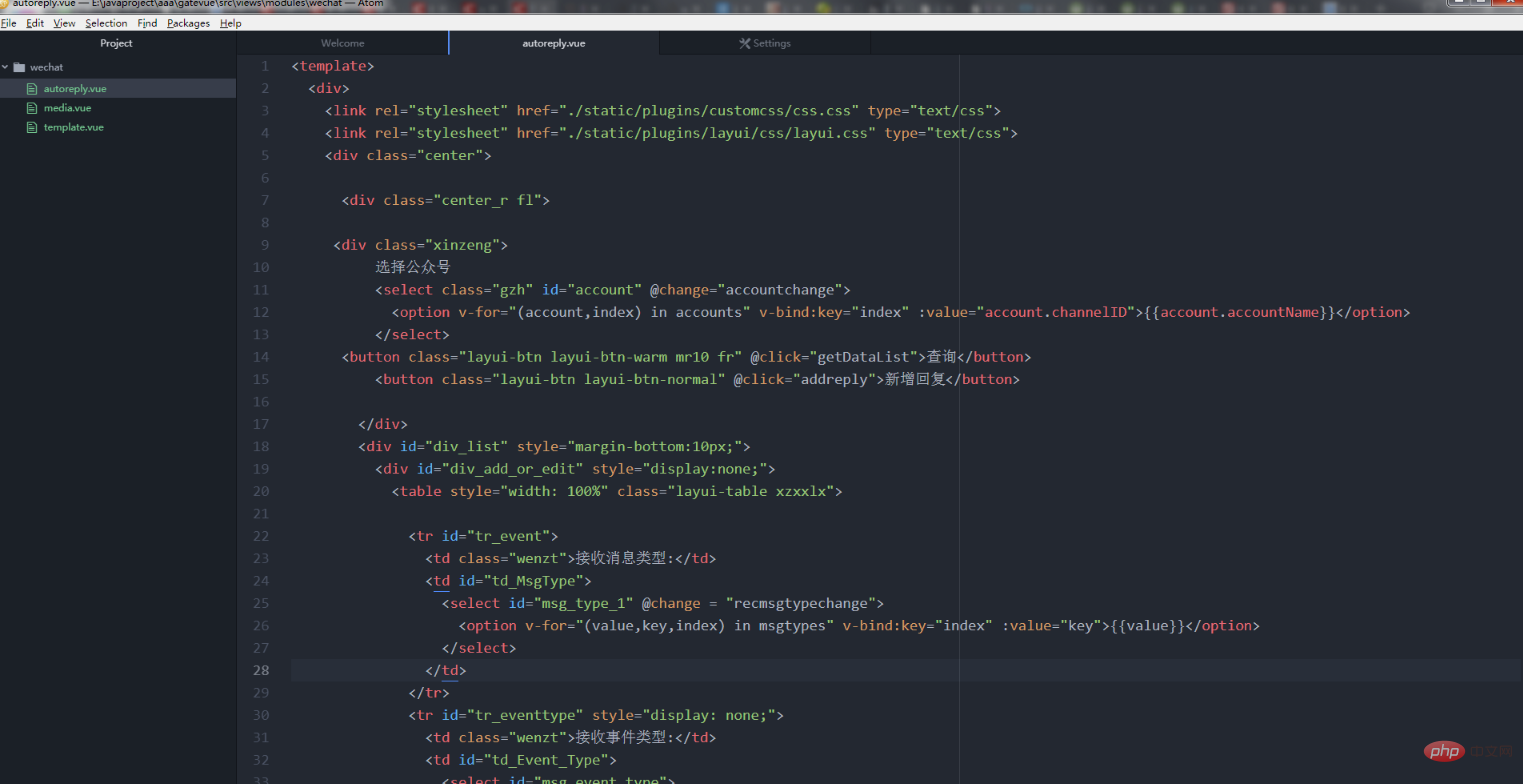Click the file icon beside template.vue
This screenshot has width=1523, height=784.
pos(32,127)
